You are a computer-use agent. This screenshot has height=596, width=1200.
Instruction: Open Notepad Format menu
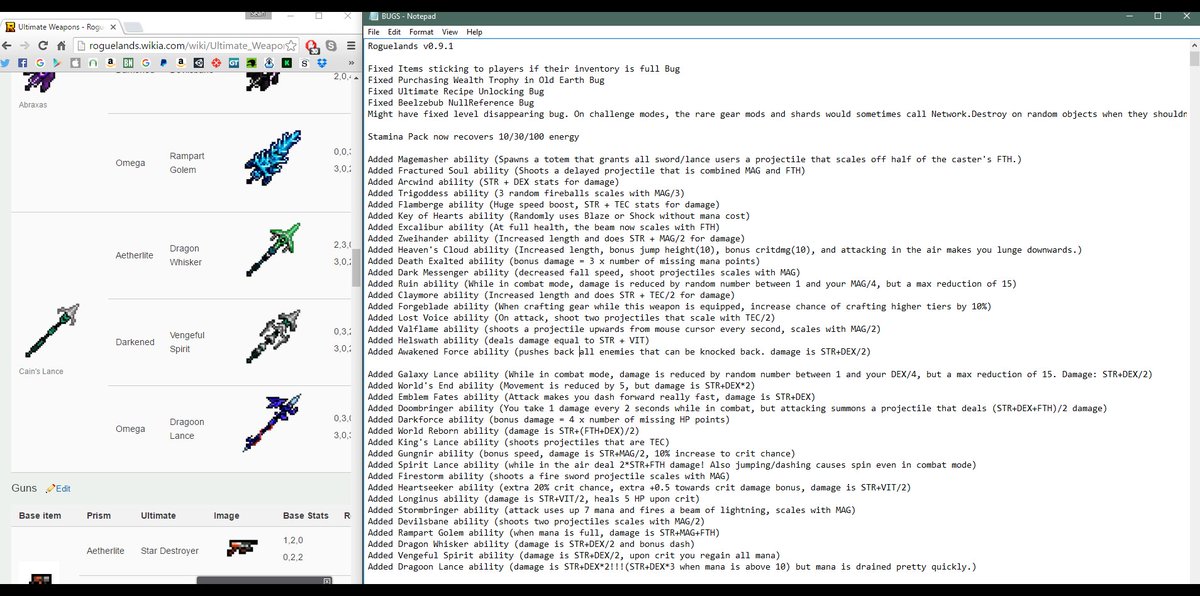[x=423, y=32]
